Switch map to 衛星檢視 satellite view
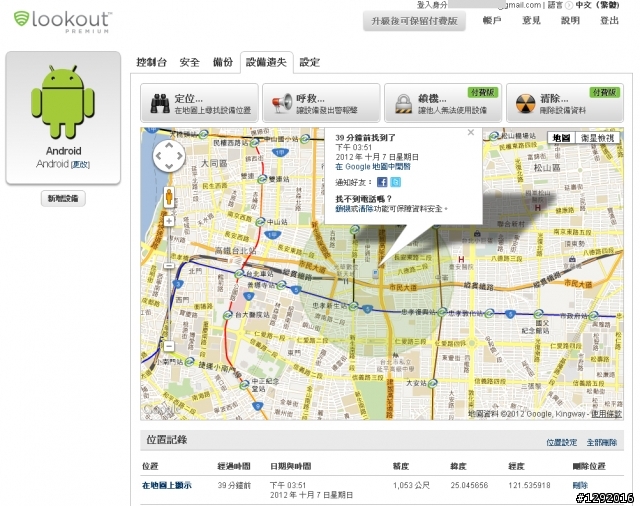Viewport: 640px width, 506px height. 597,138
